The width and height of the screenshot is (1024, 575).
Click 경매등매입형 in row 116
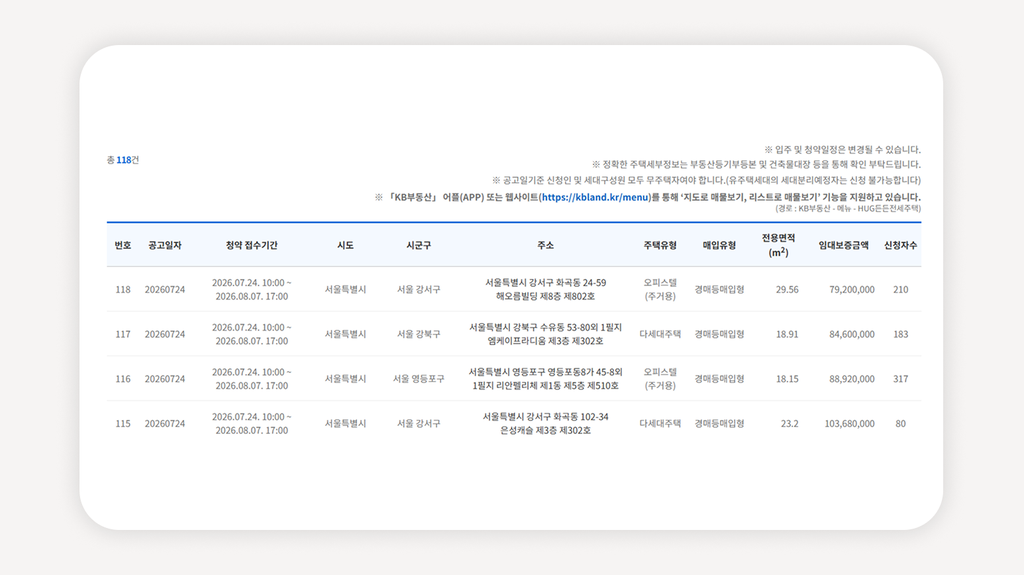(x=719, y=378)
